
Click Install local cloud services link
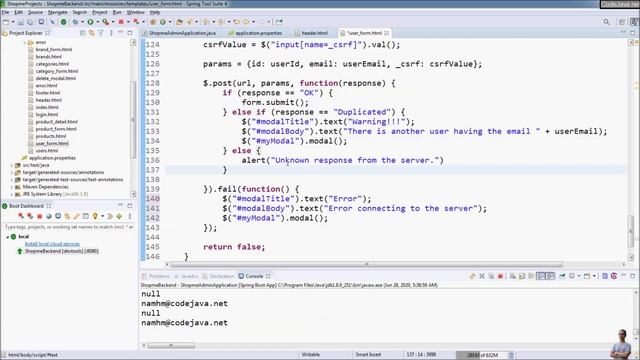[52, 244]
